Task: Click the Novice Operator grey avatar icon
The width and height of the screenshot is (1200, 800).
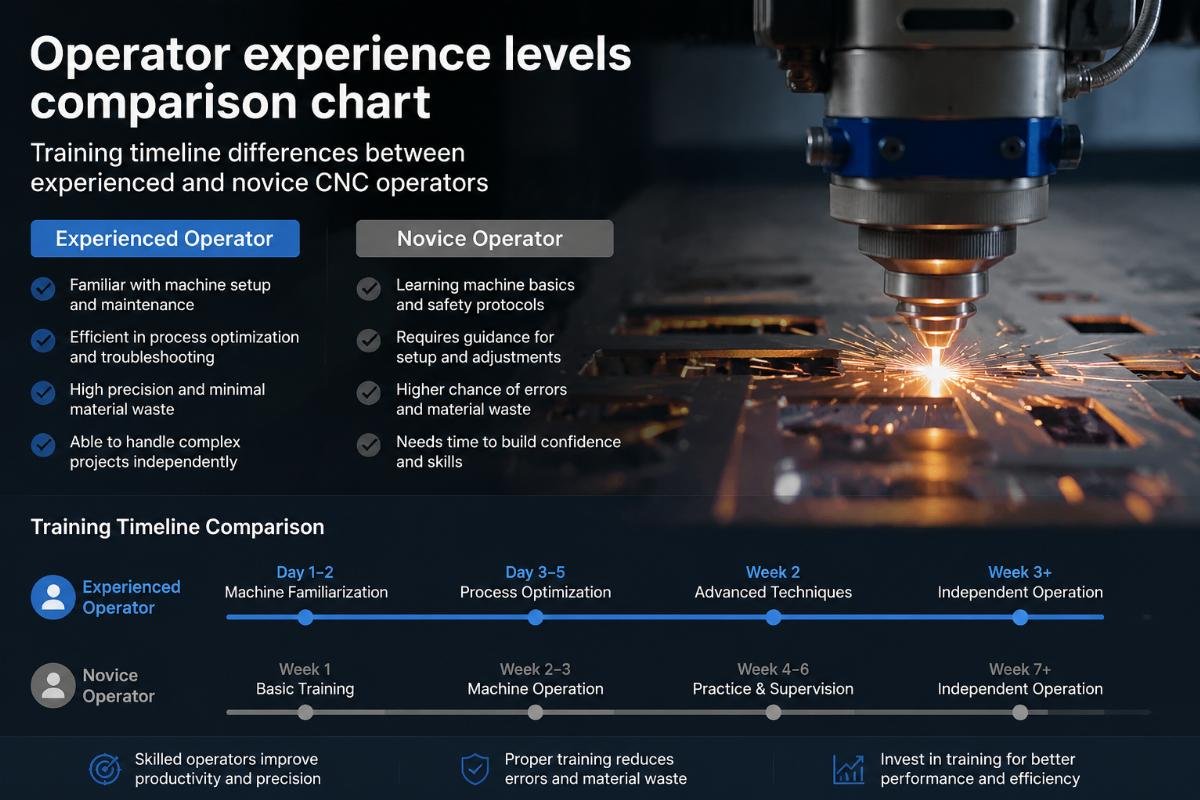Action: tap(53, 685)
